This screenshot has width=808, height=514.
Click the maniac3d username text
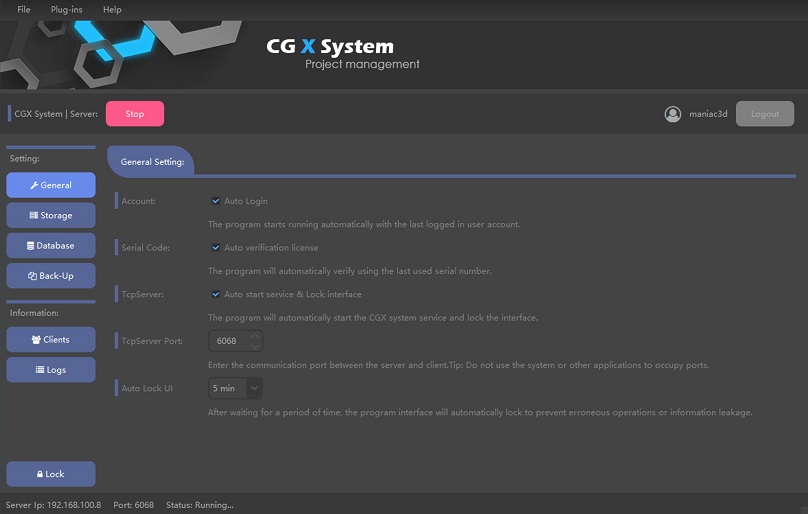(708, 114)
